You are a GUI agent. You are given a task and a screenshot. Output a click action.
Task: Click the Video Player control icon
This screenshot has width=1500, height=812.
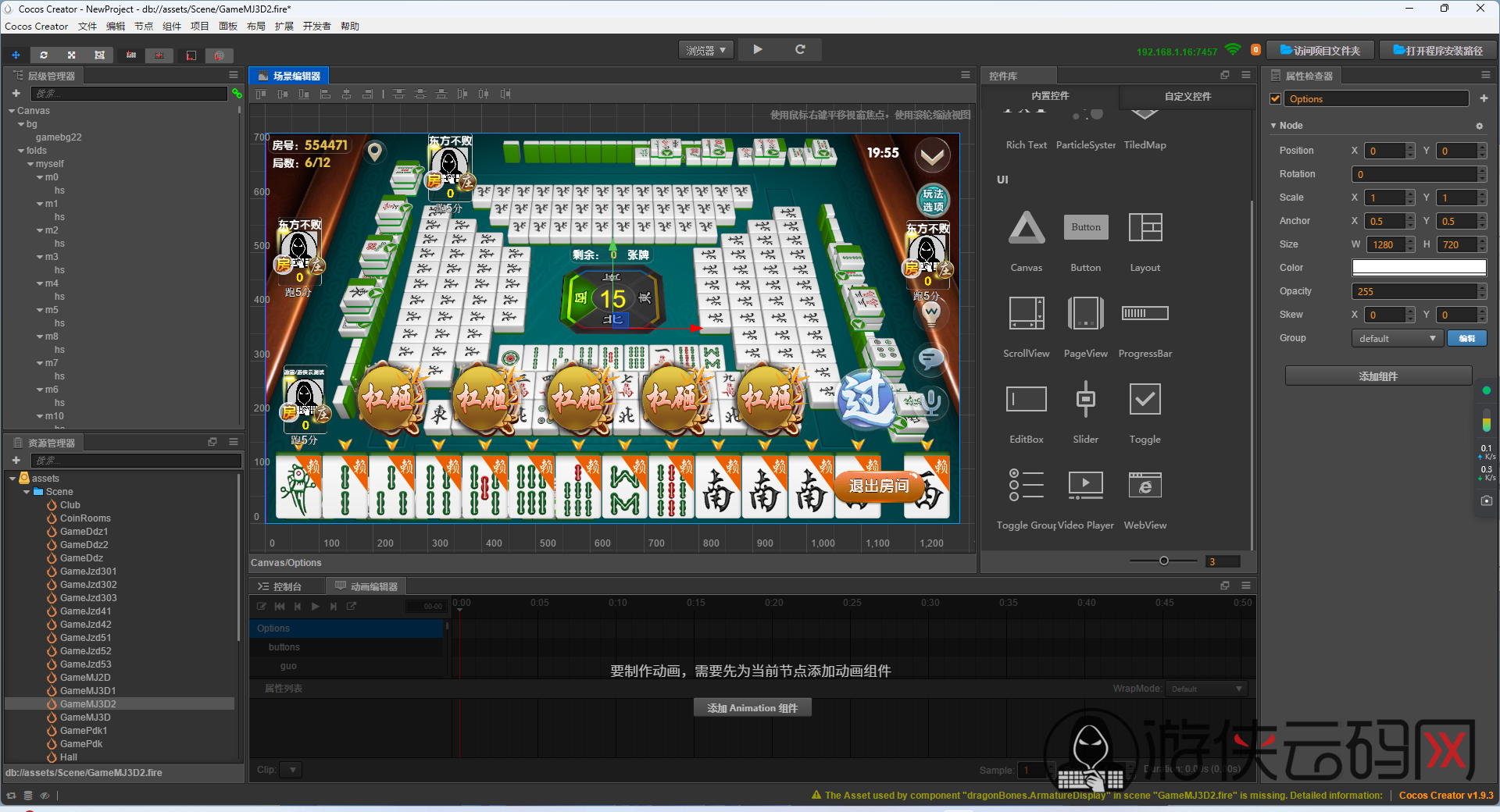[1086, 485]
